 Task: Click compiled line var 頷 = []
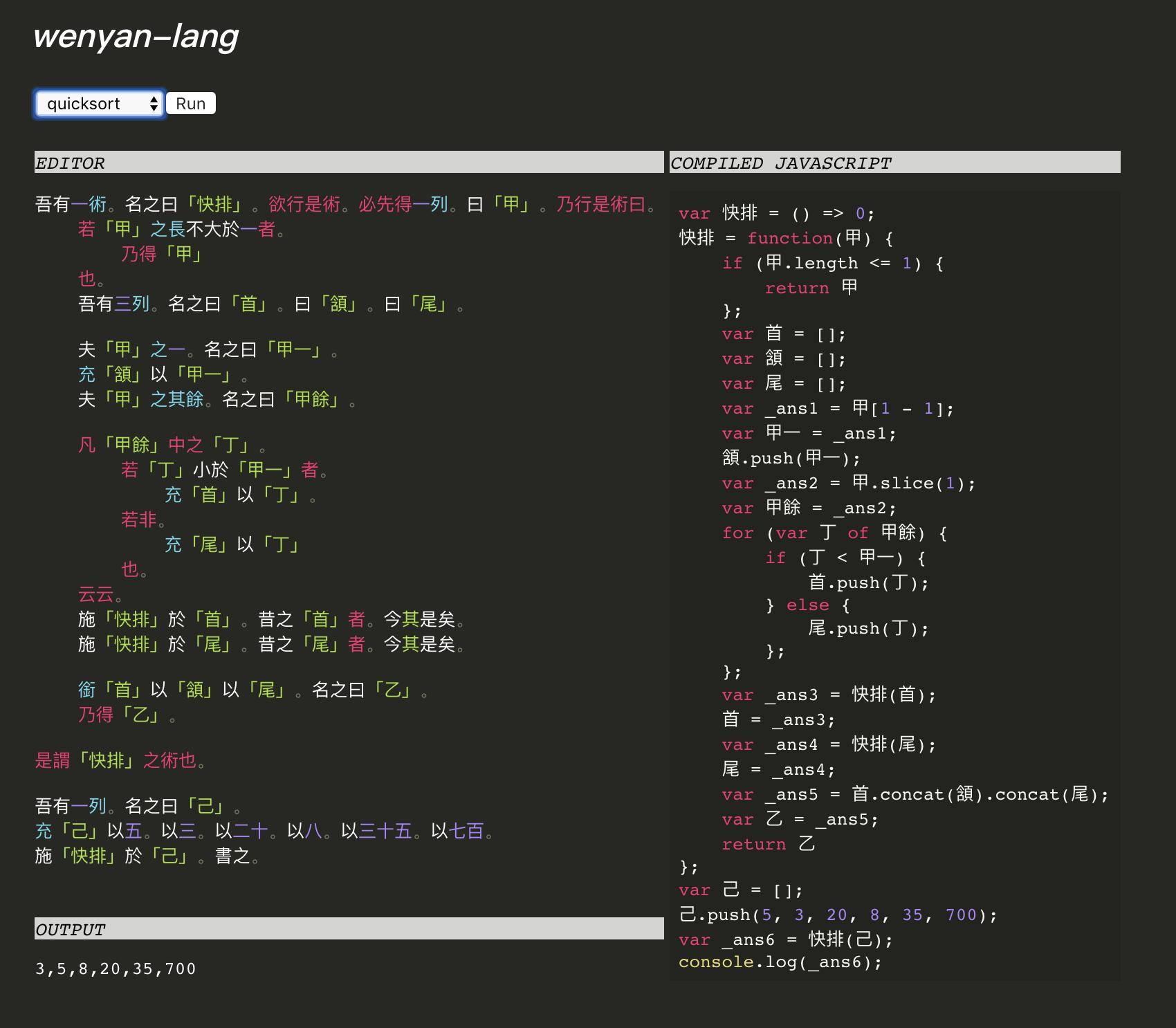click(x=784, y=359)
